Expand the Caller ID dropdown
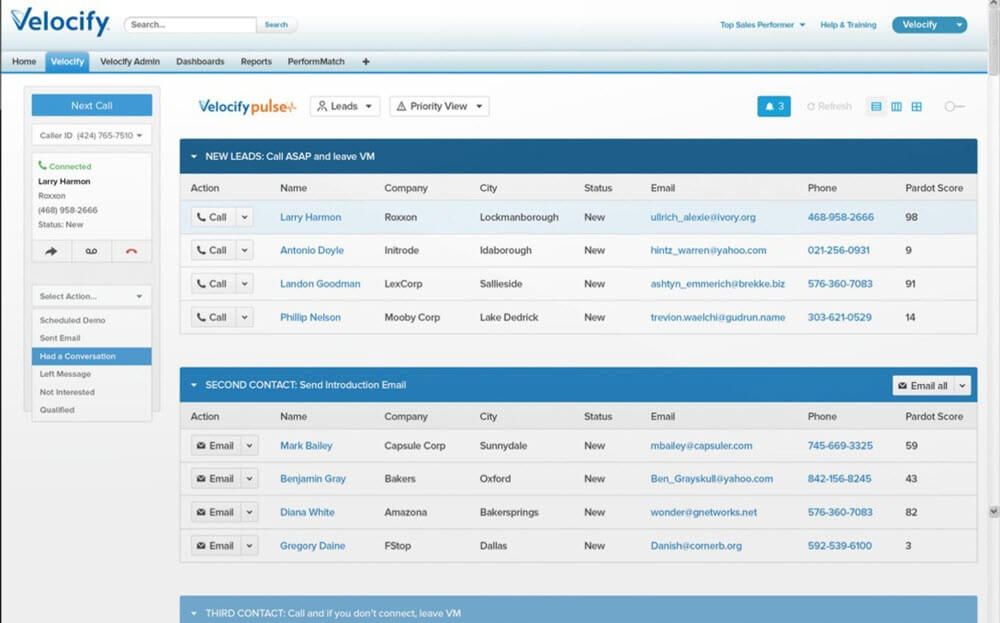 (91, 136)
